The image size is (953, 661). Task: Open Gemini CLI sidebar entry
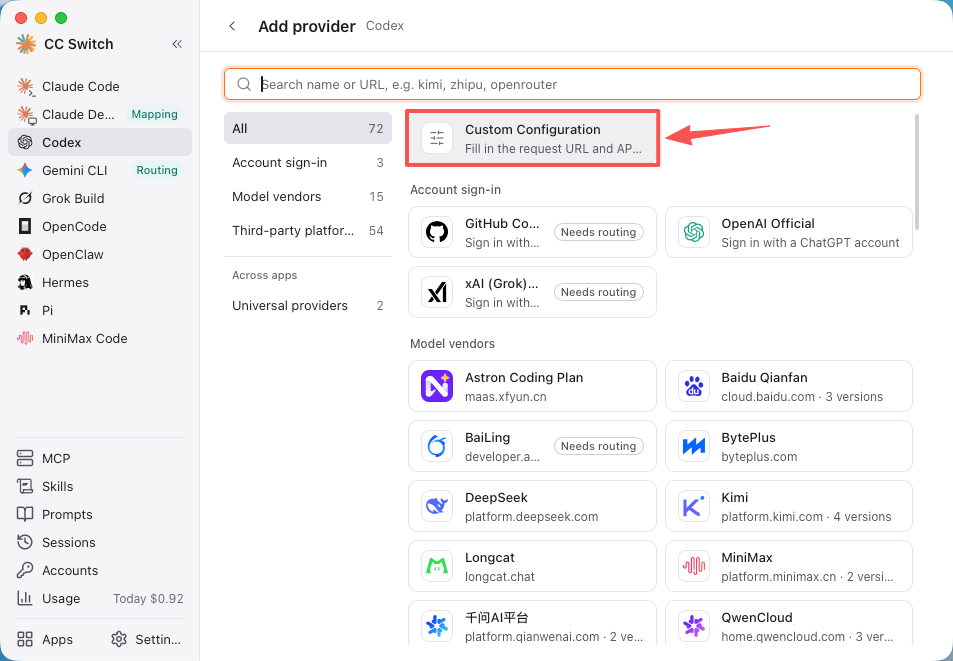pos(100,170)
